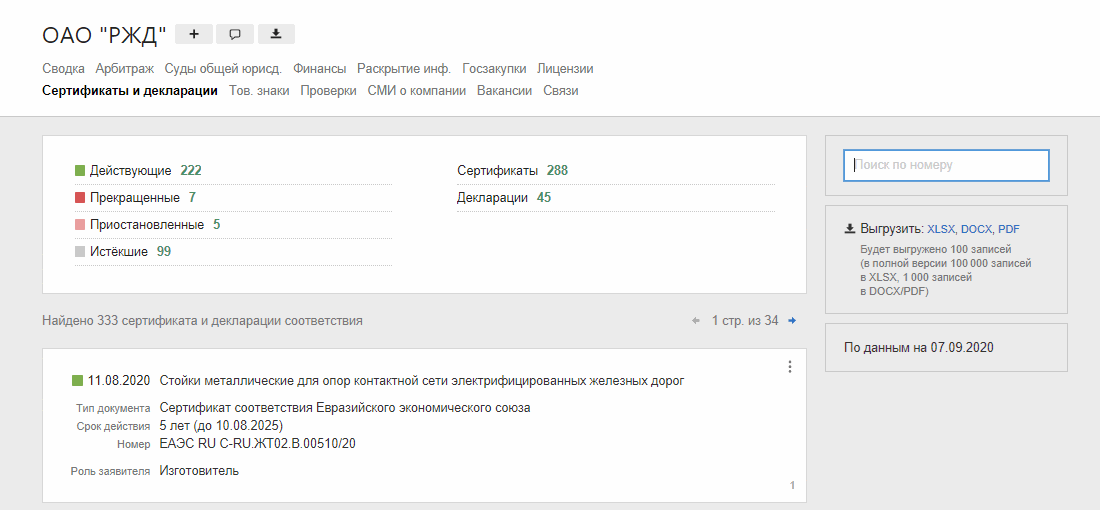Click the download icon next to company name

(276, 34)
